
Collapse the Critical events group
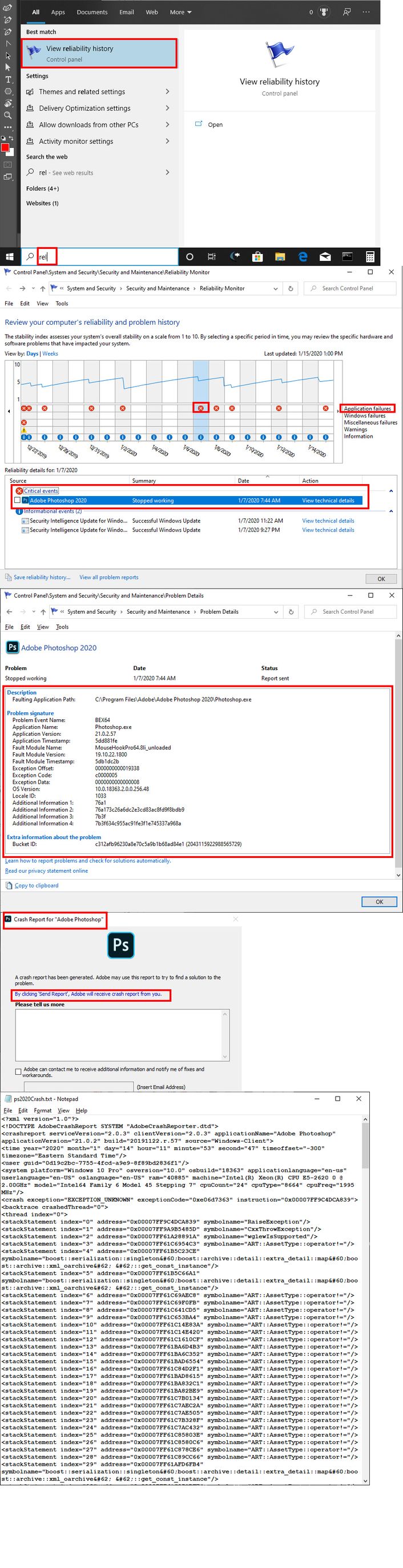[x=391, y=491]
